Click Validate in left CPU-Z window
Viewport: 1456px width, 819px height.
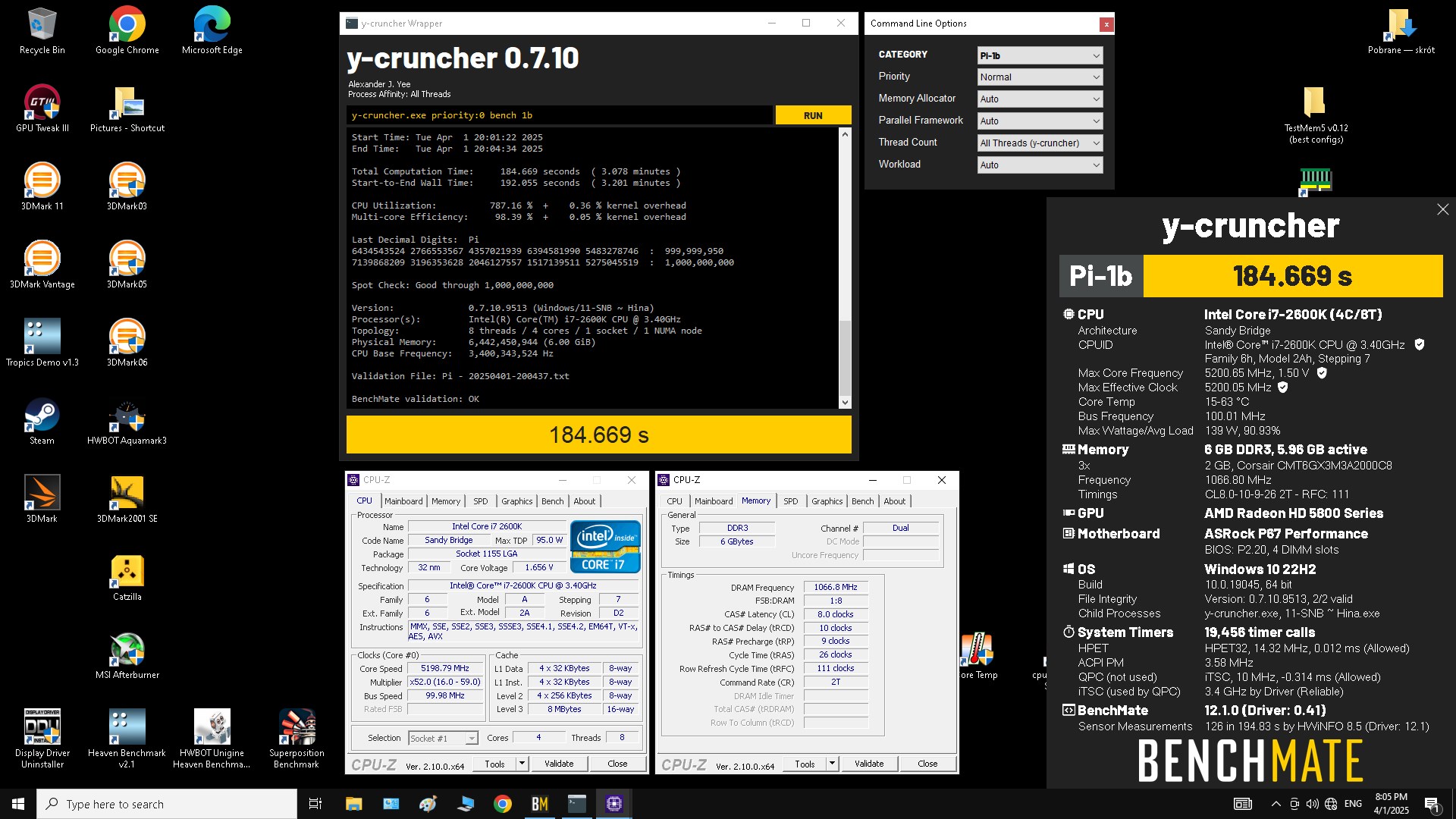559,764
